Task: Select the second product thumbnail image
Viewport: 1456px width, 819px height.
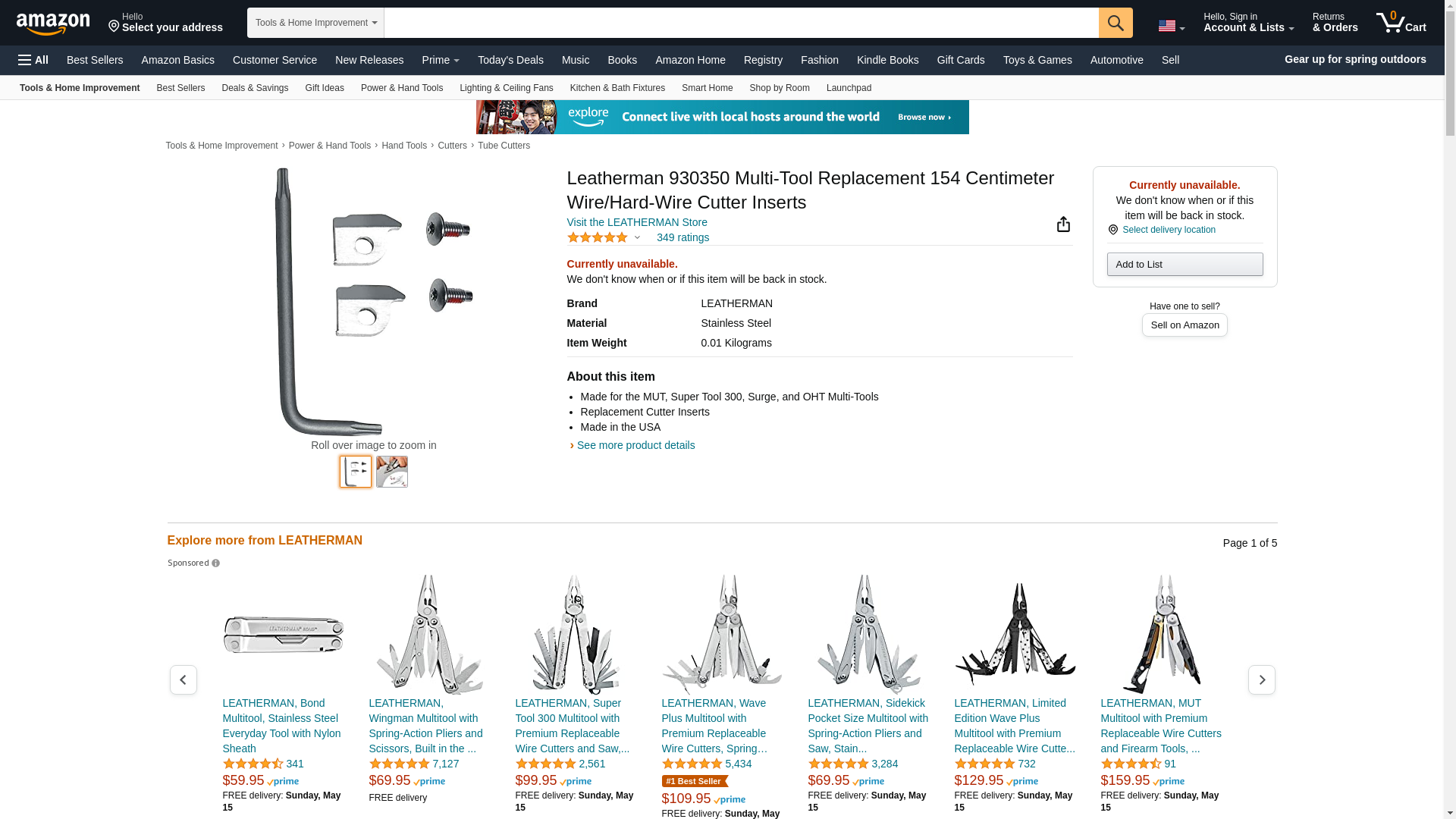Action: coord(392,472)
